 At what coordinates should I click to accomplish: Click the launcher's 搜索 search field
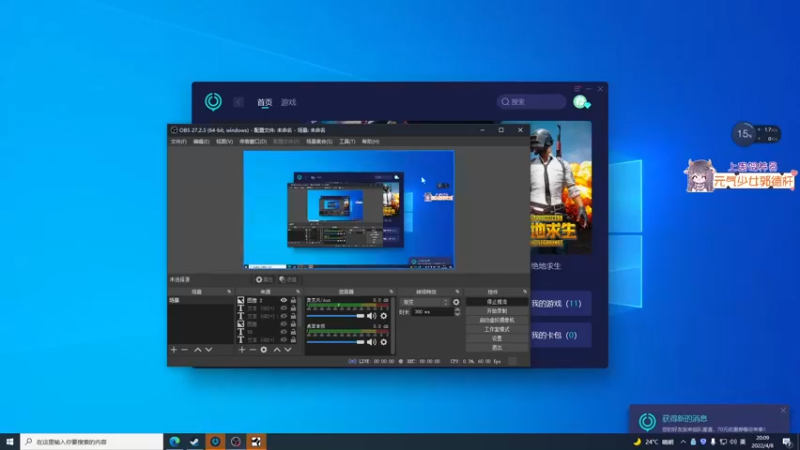point(531,102)
